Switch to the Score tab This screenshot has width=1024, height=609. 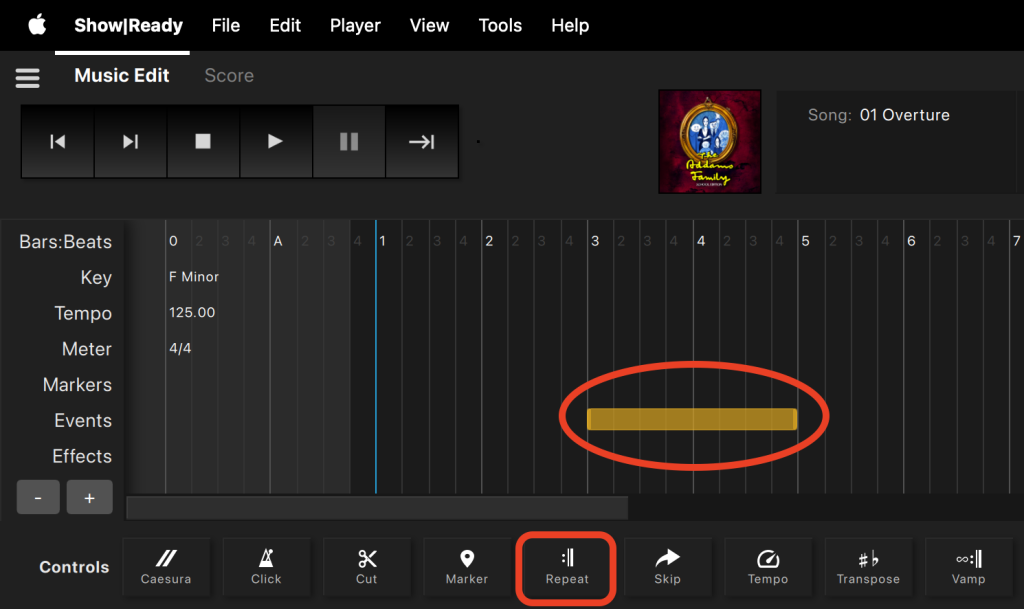(x=229, y=76)
